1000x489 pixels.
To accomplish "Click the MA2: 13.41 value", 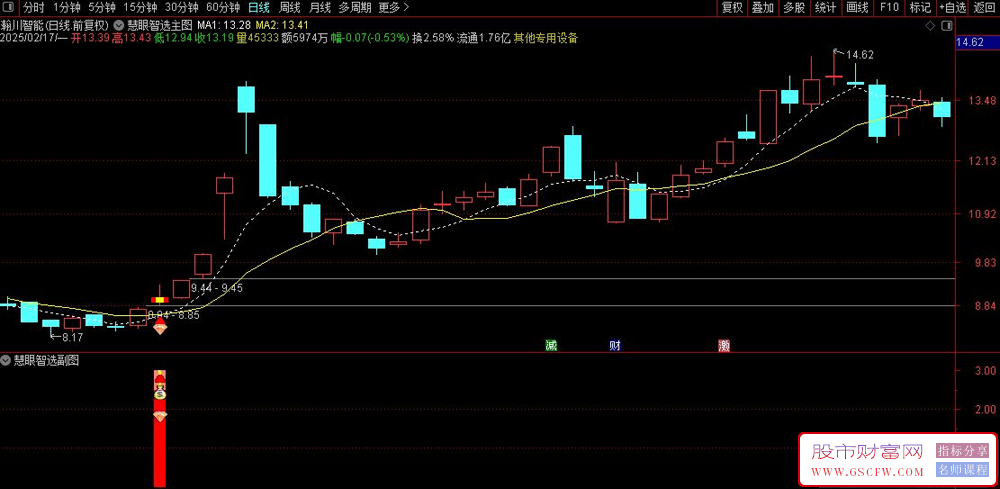I will pos(283,25).
